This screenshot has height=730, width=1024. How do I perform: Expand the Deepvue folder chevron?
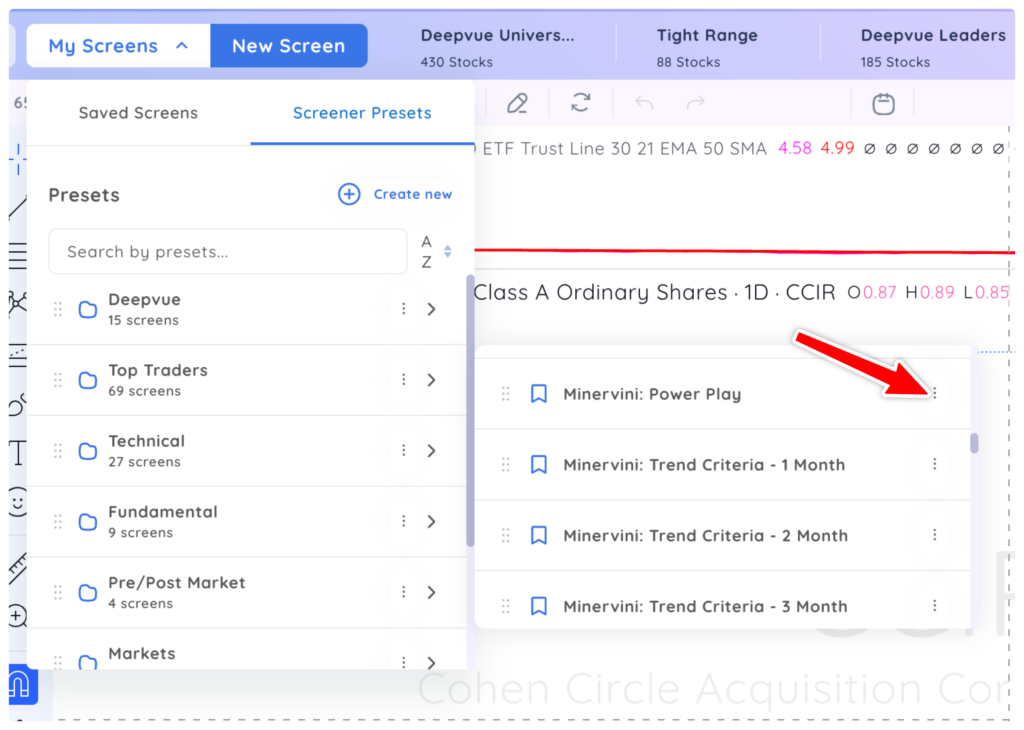pos(431,309)
